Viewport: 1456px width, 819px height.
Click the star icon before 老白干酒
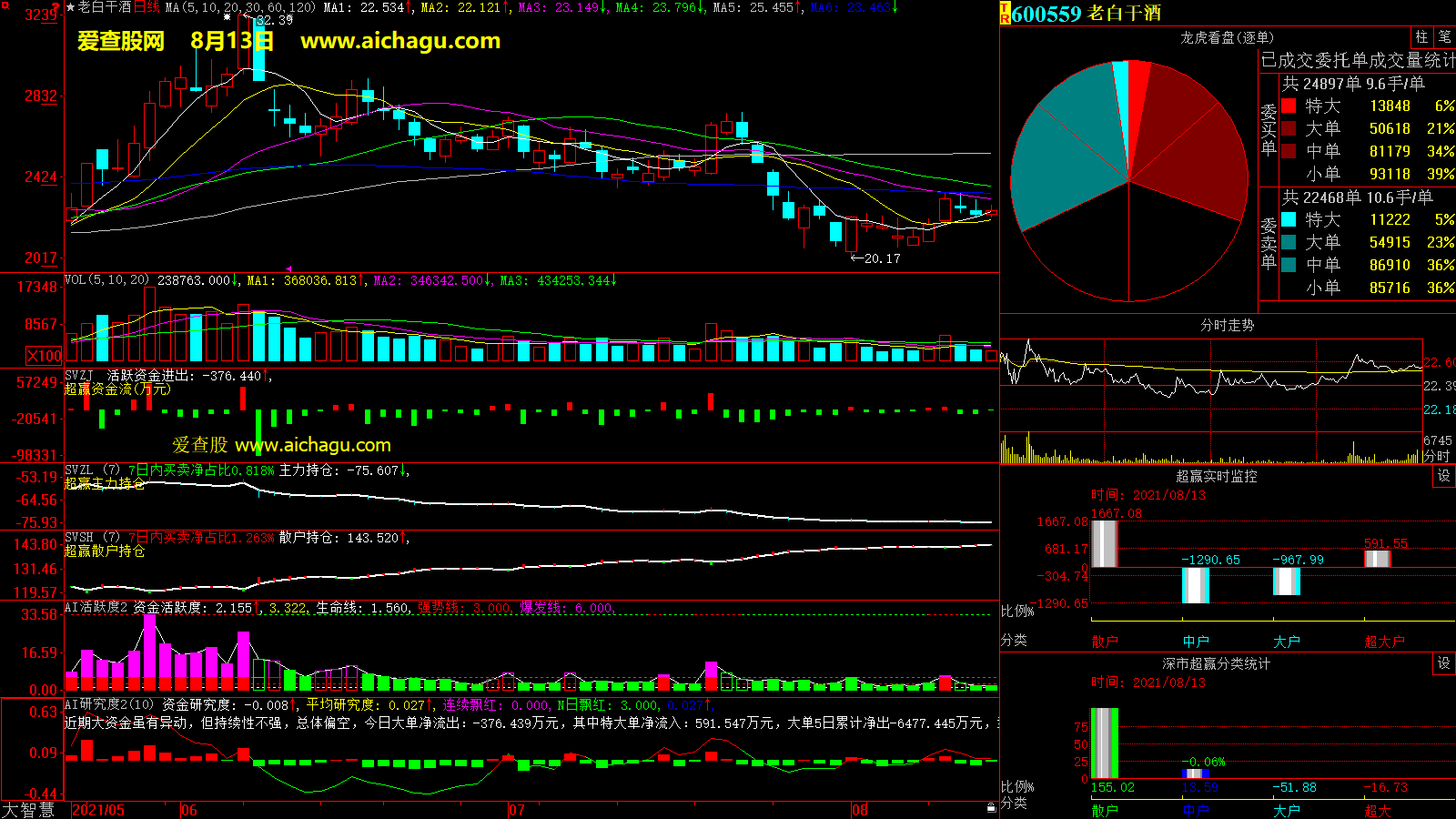pyautogui.click(x=70, y=7)
